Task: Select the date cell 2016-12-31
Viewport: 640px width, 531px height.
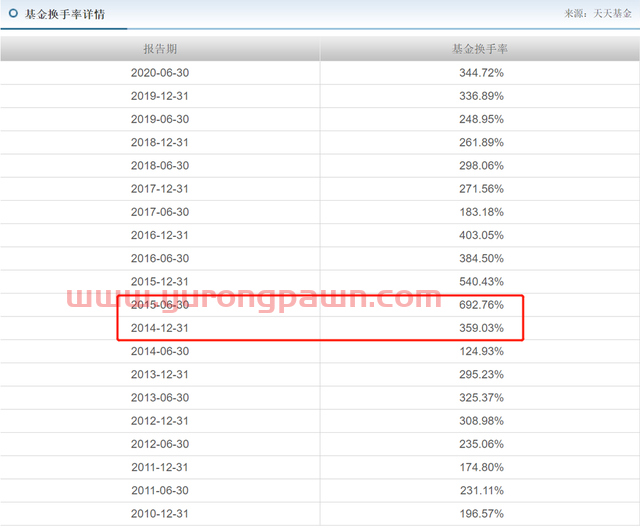Action: pos(160,236)
